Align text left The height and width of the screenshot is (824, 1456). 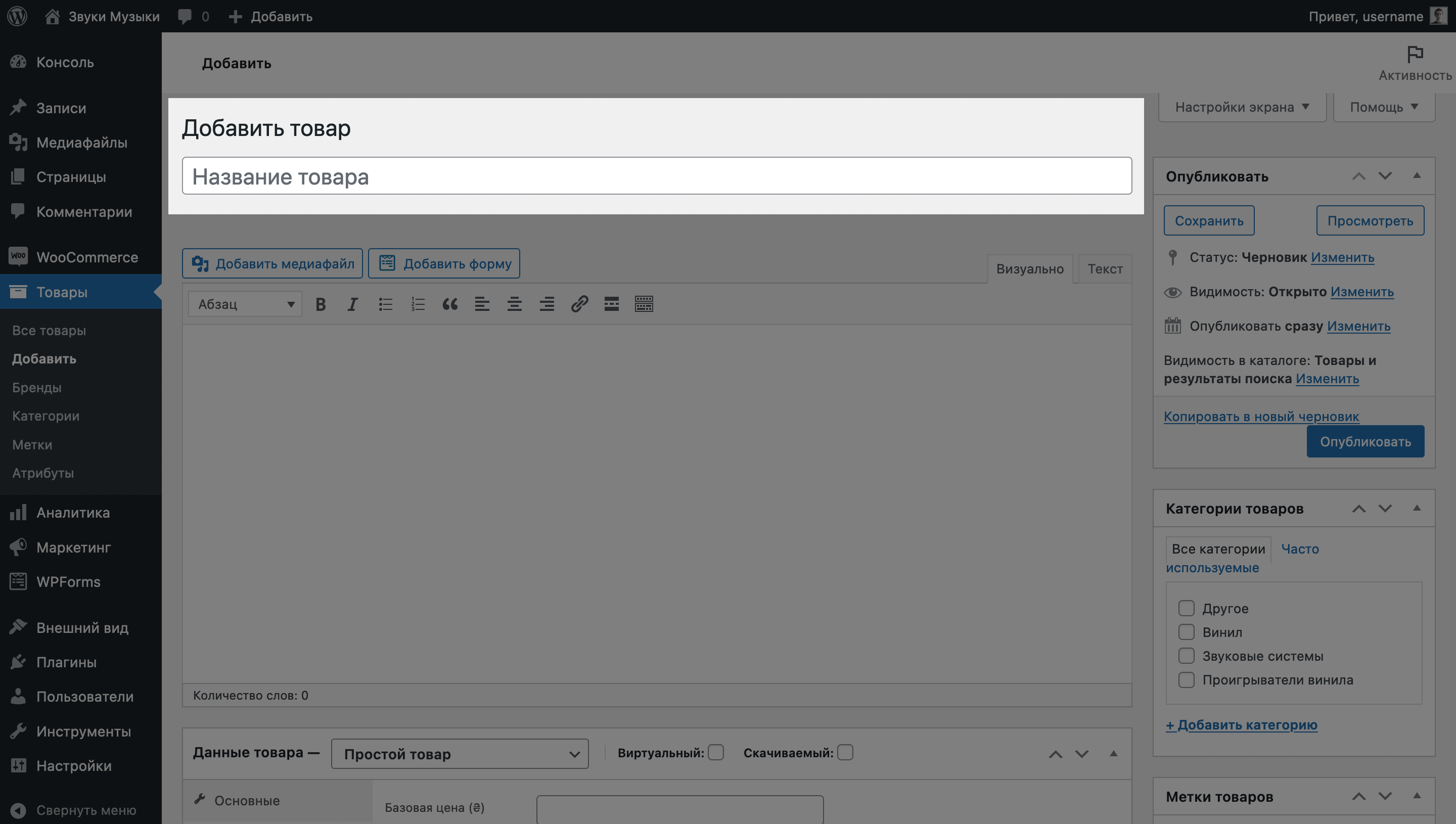(x=482, y=304)
